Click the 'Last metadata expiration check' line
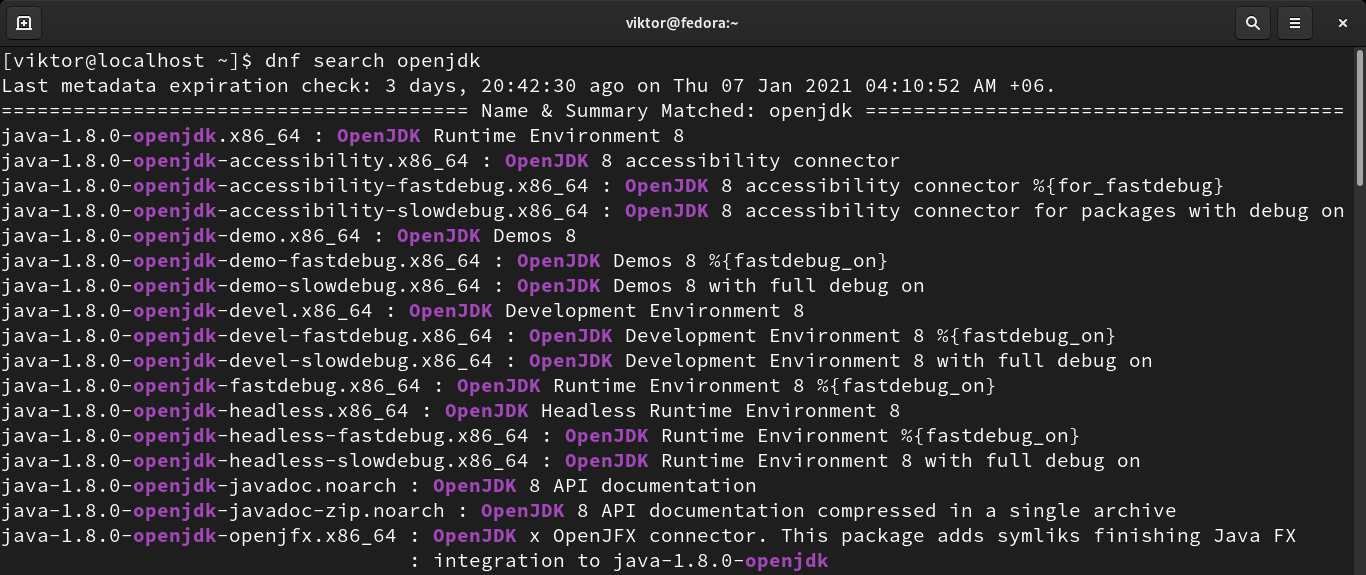This screenshot has width=1366, height=575. tap(528, 86)
